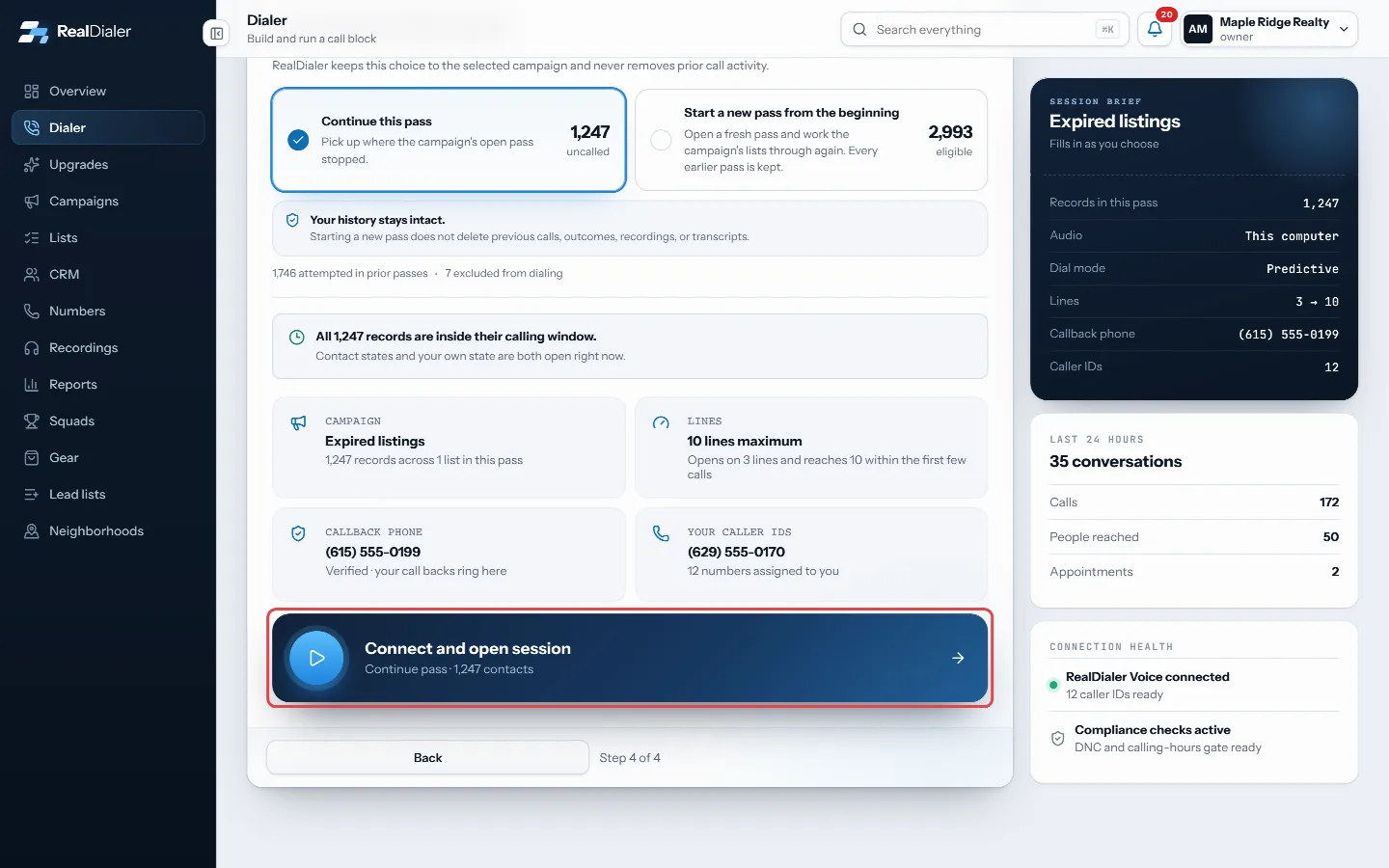This screenshot has width=1389, height=868.
Task: Open the notifications bell
Action: pyautogui.click(x=1155, y=29)
